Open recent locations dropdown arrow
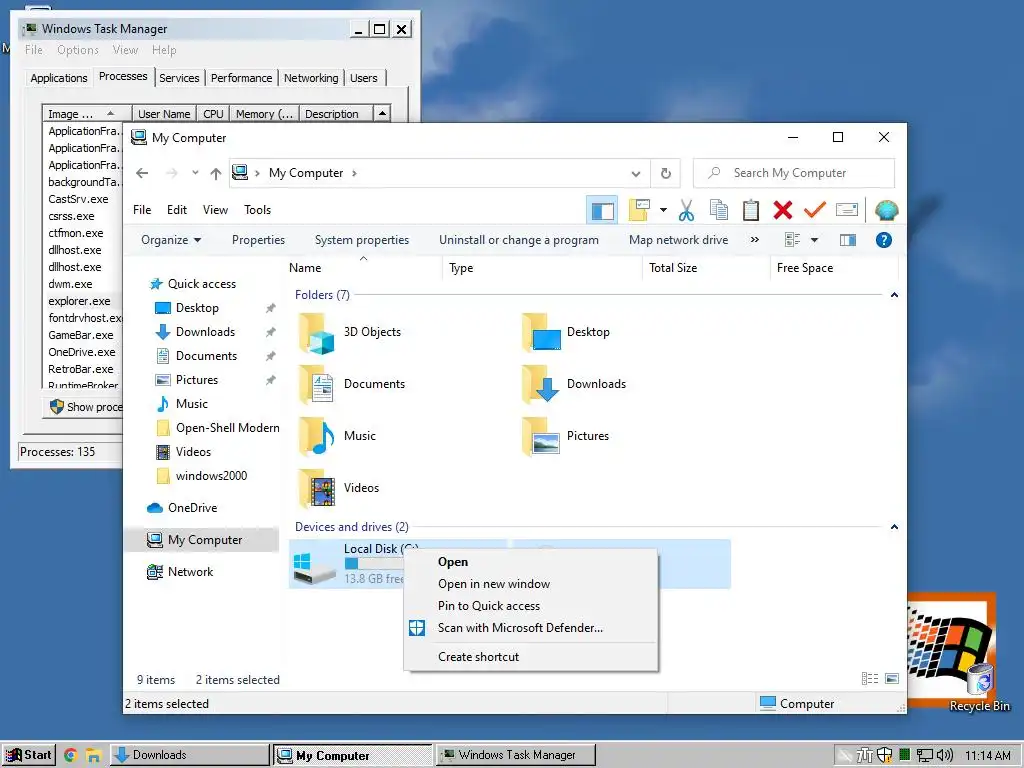 click(195, 173)
